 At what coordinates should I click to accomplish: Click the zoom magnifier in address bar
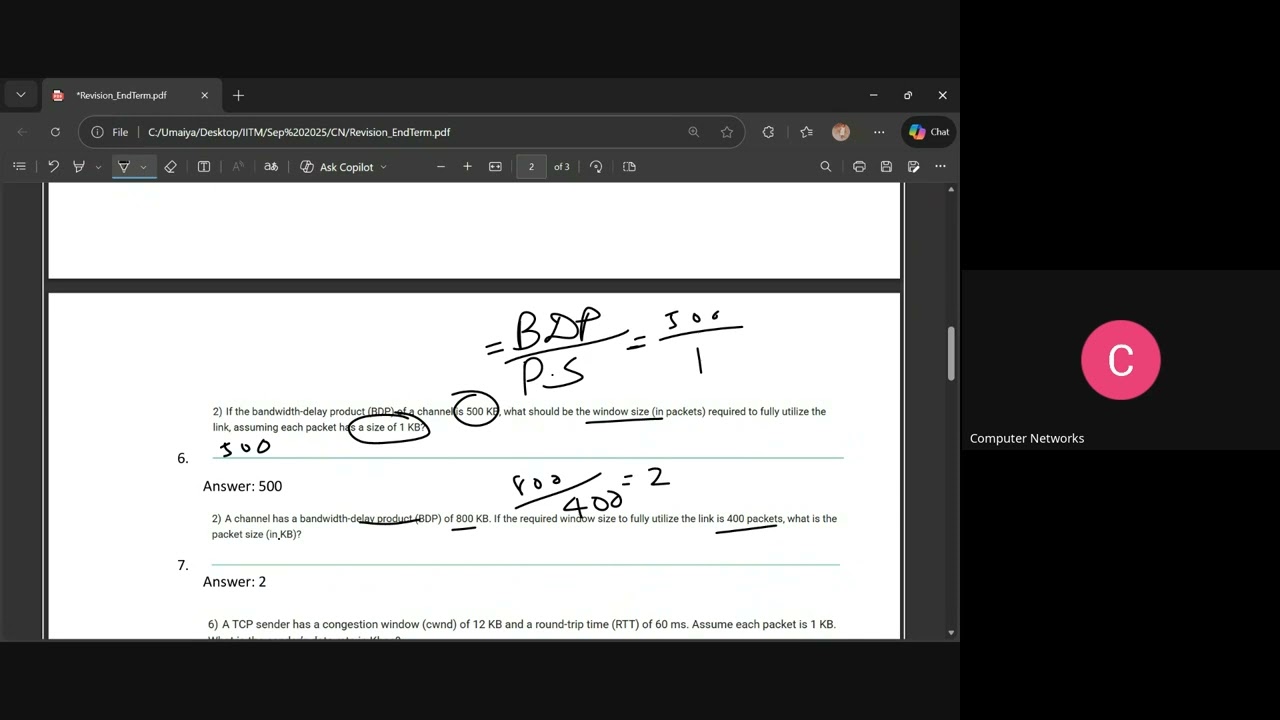pyautogui.click(x=694, y=132)
